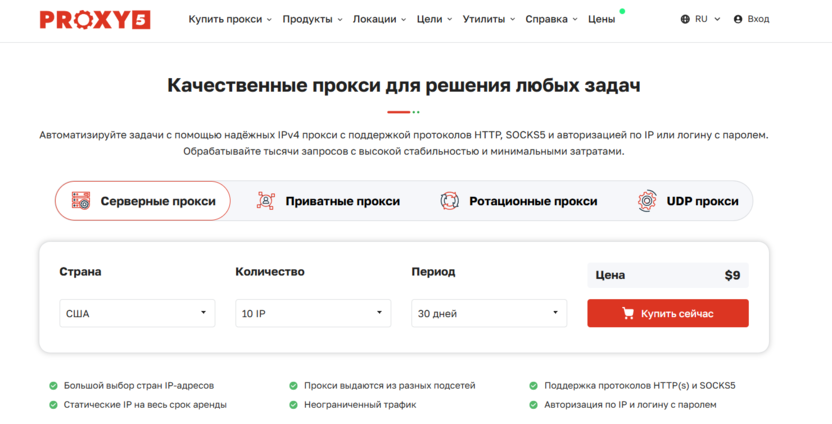Screen dimensions: 832x424
Task: Open the Купить прокси menu
Action: (x=229, y=19)
